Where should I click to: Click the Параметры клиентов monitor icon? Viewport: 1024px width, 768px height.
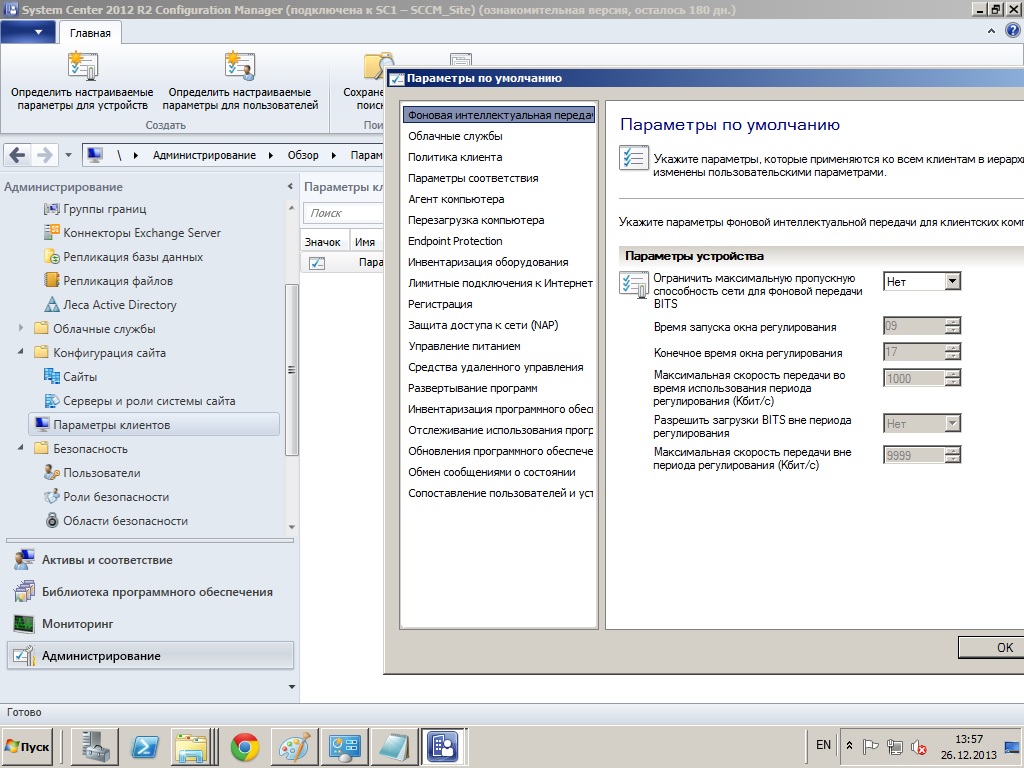pyautogui.click(x=42, y=424)
